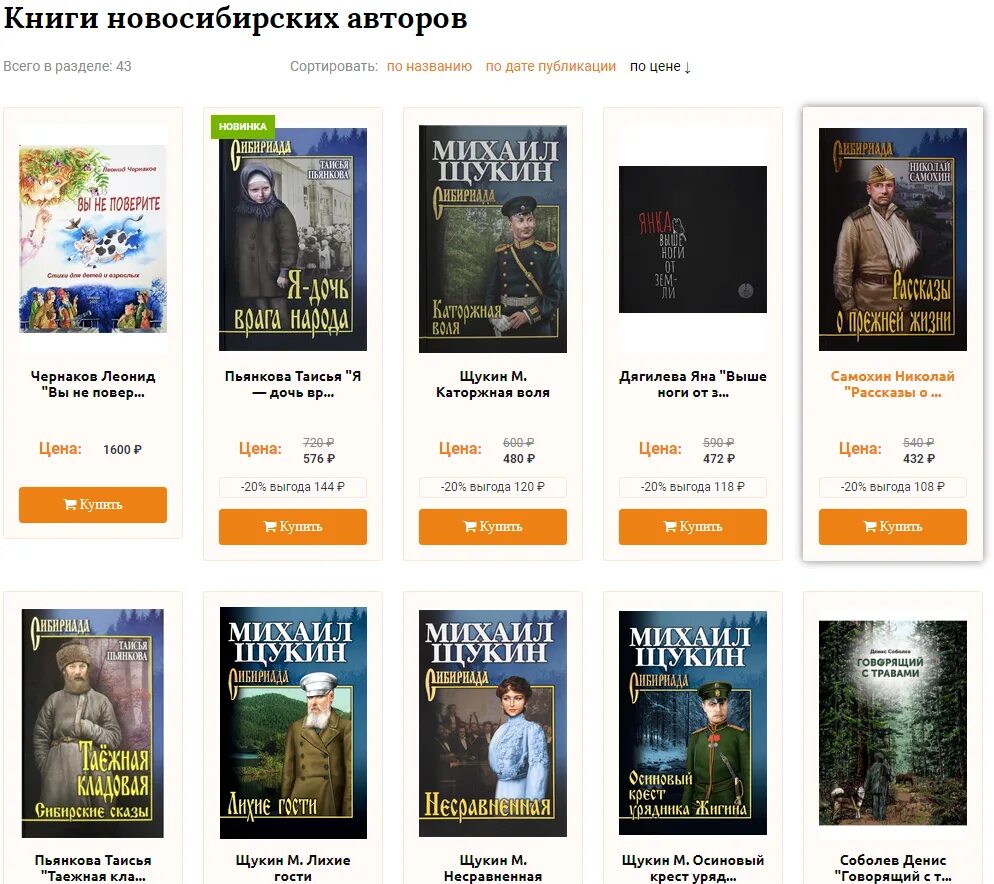The height and width of the screenshot is (884, 994).
Task: Open the "Щукин М. Несравненная" title link
Action: coord(493,868)
